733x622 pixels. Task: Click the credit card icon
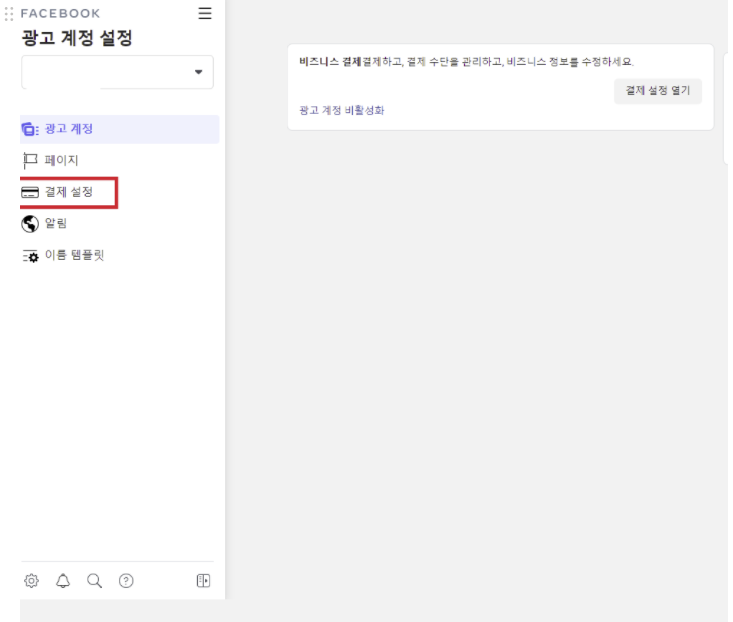pos(30,192)
